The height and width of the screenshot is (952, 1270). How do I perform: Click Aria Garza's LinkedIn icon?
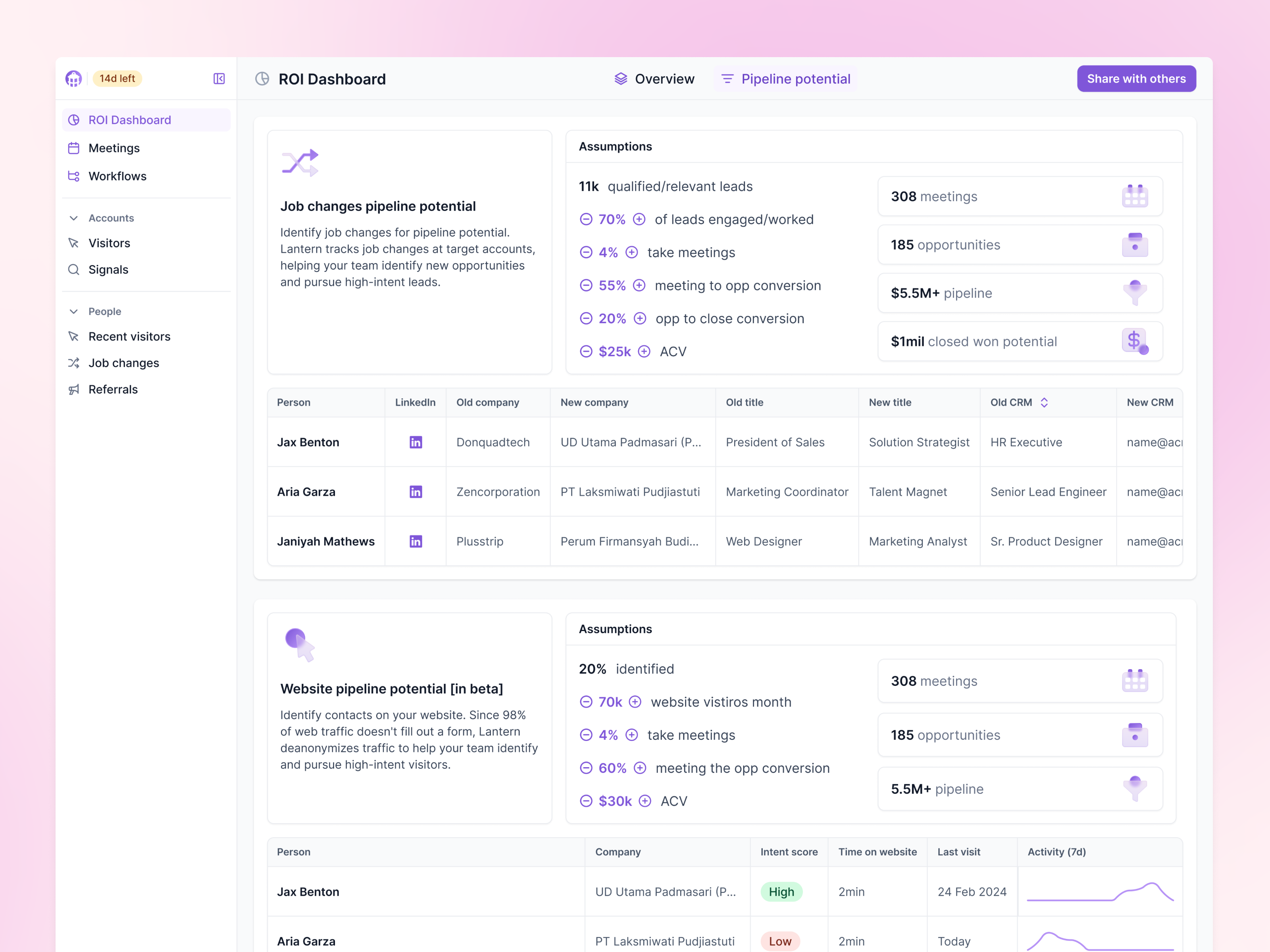[415, 492]
